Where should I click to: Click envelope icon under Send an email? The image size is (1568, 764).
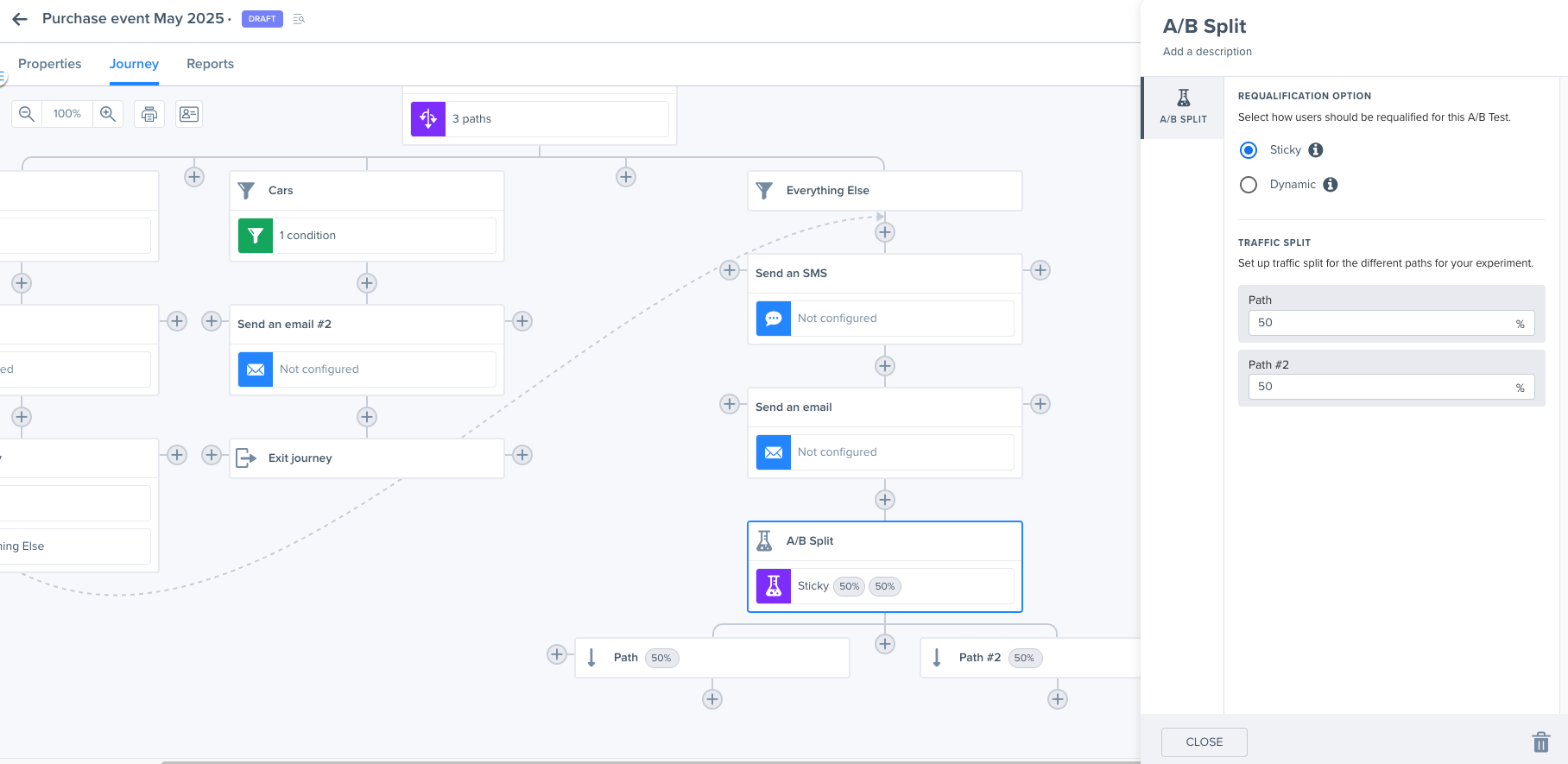pos(774,452)
